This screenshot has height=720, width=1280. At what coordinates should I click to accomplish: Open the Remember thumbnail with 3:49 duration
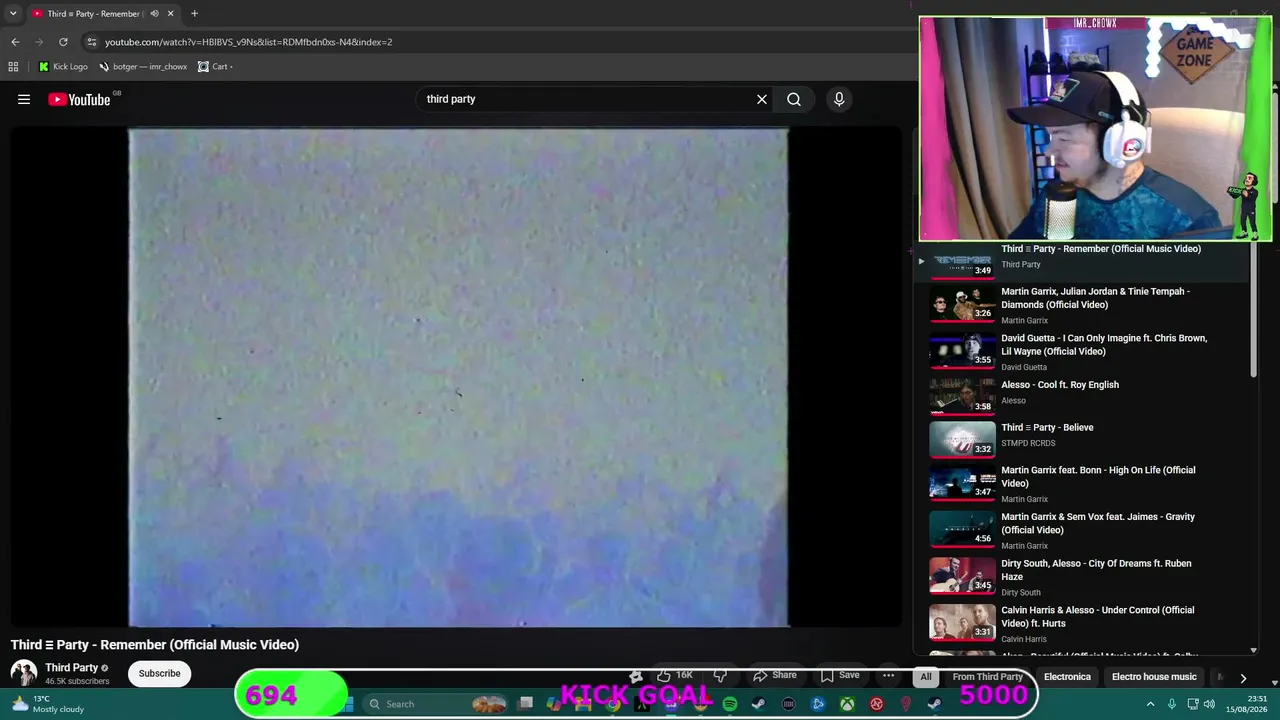962,260
